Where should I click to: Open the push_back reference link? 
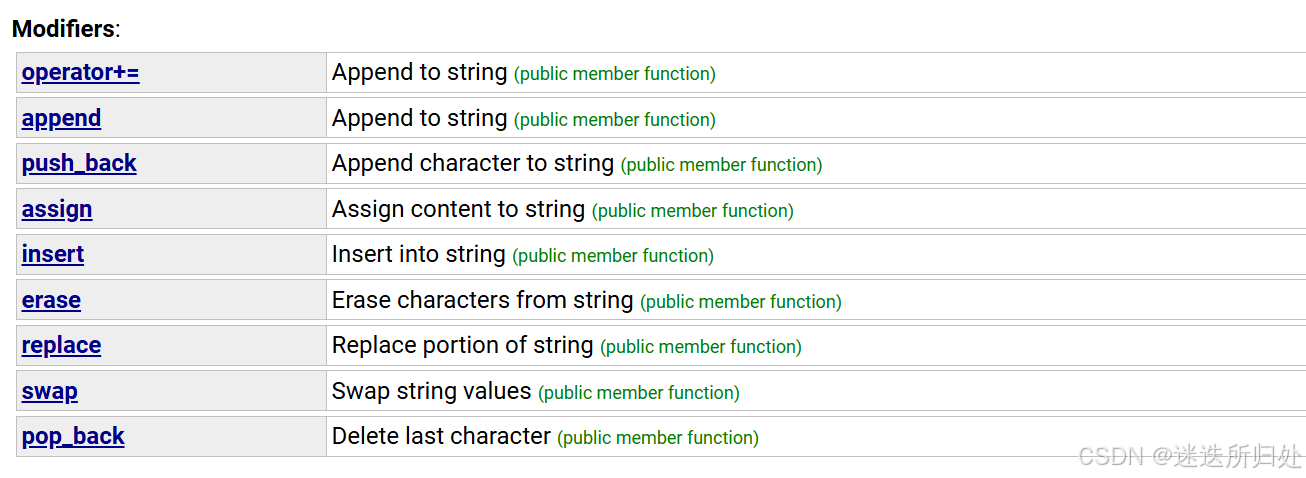click(79, 164)
